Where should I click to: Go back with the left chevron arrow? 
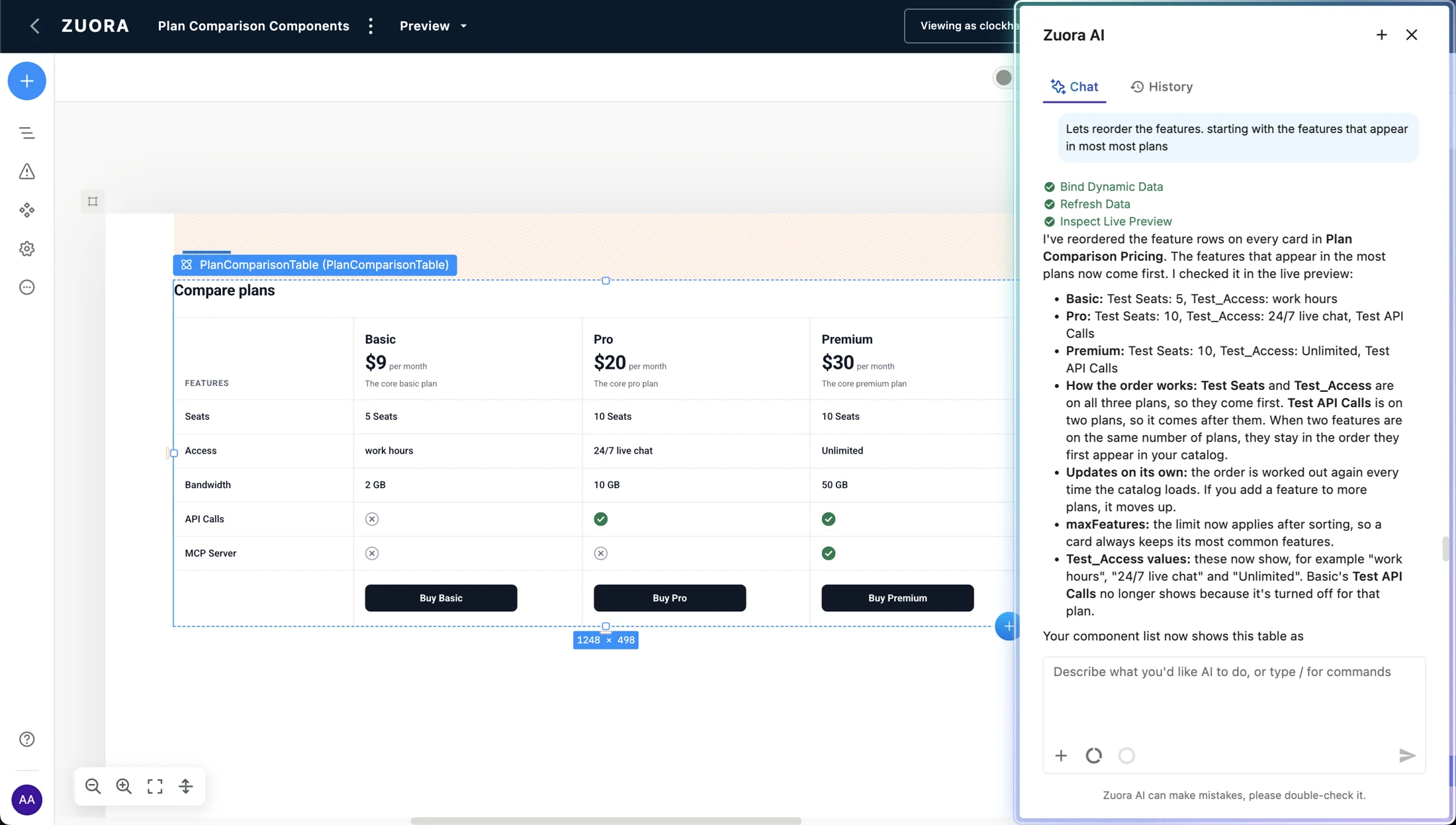(x=35, y=26)
